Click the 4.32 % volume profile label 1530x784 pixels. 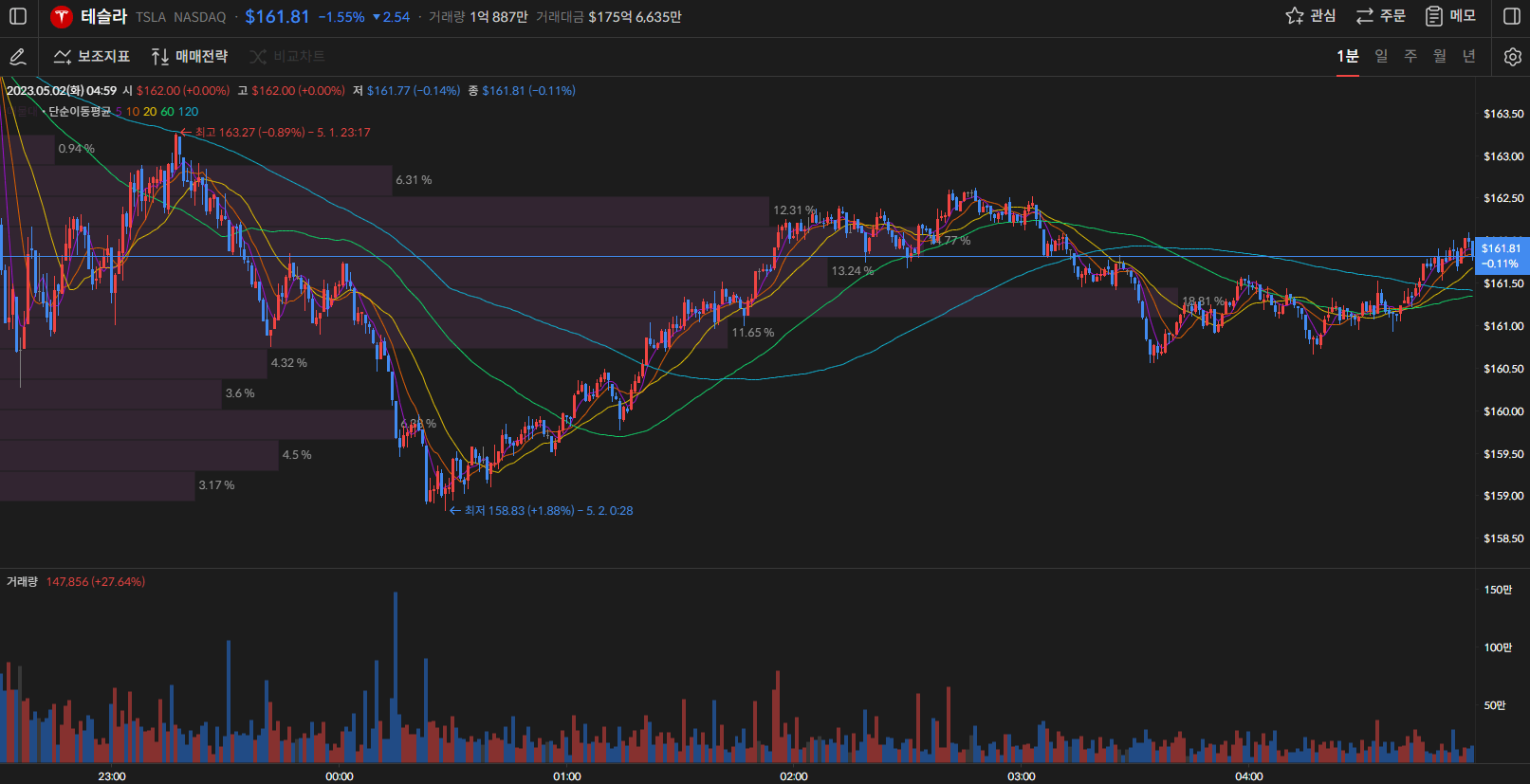tap(289, 363)
